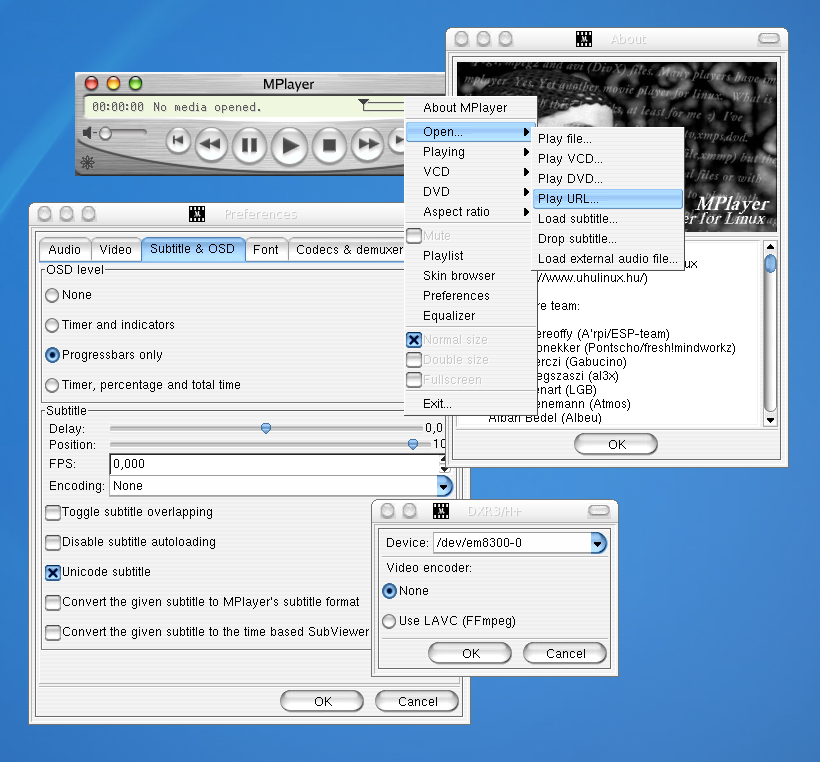Click the FPS spinner arrows

[443, 464]
